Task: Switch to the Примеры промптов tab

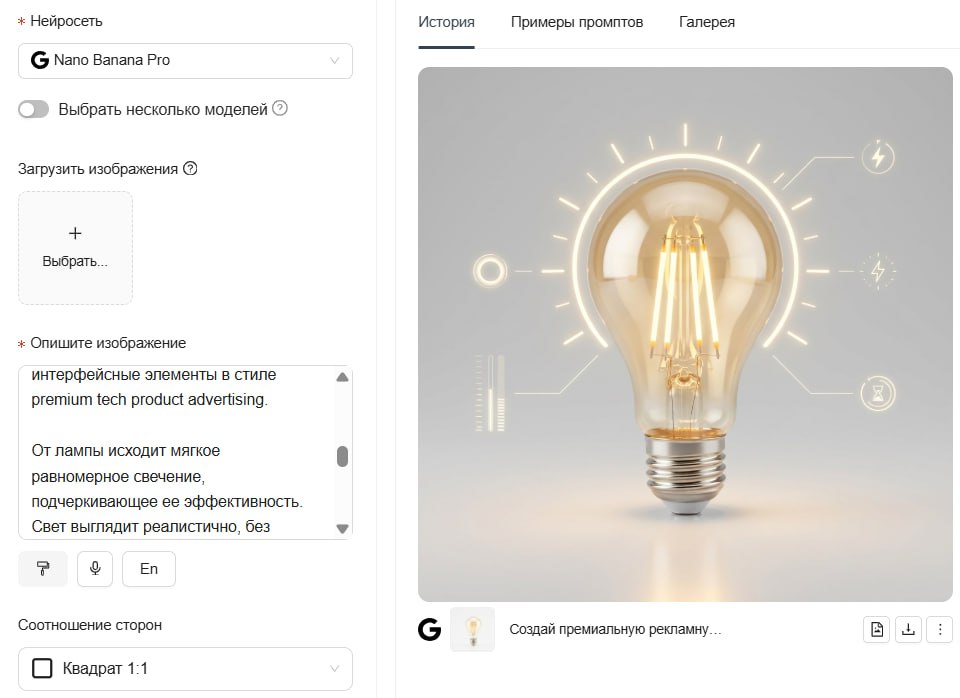Action: point(577,22)
